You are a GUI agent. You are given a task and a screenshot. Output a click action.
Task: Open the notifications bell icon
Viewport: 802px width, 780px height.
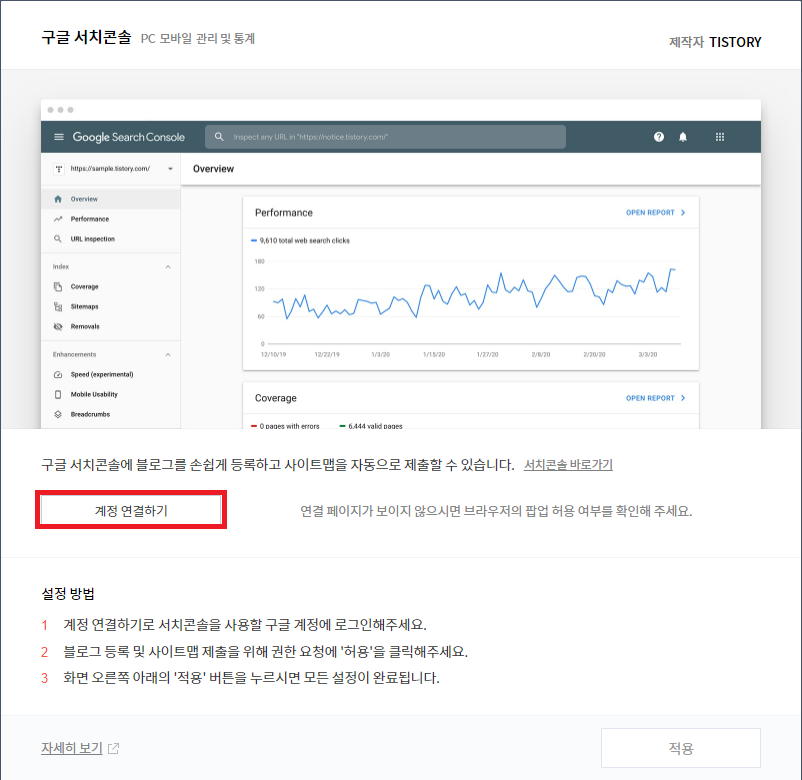(x=683, y=137)
